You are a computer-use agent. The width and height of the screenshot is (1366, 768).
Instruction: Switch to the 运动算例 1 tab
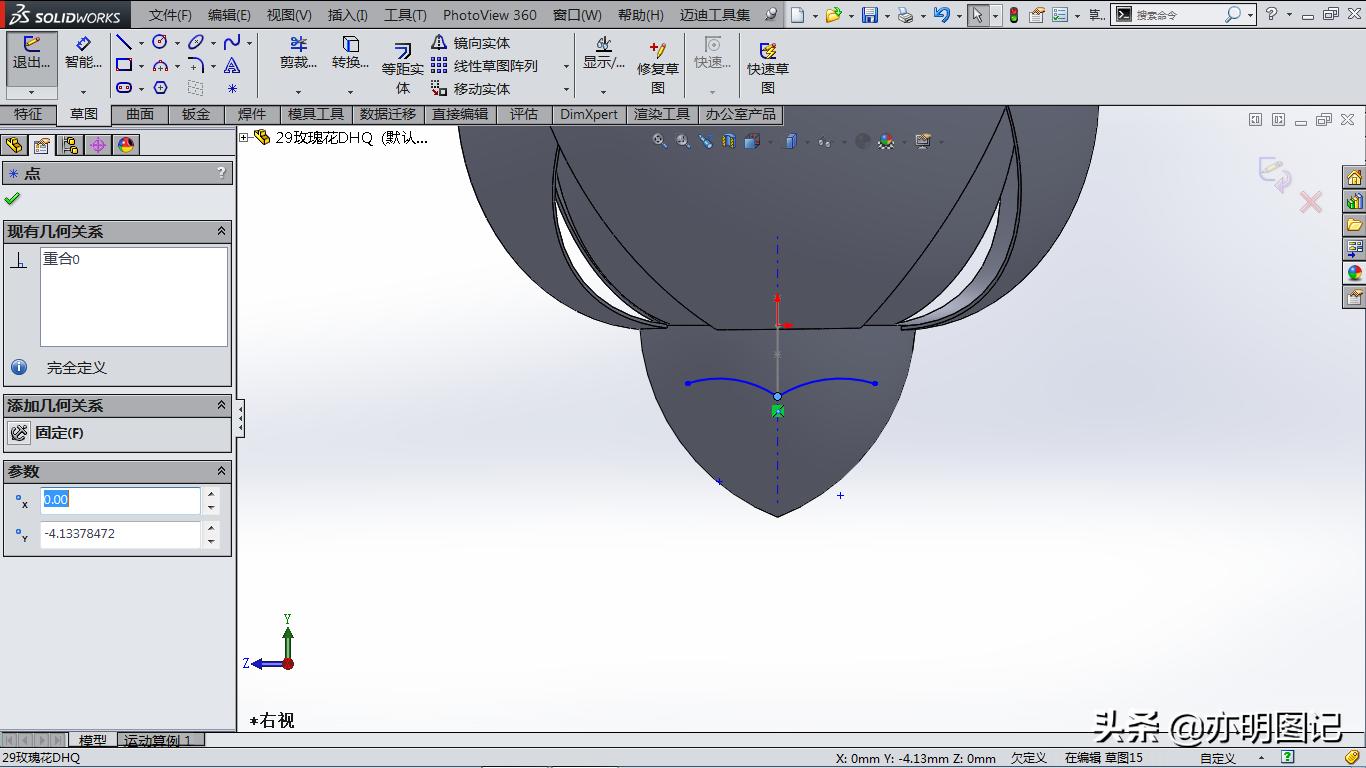pos(160,740)
